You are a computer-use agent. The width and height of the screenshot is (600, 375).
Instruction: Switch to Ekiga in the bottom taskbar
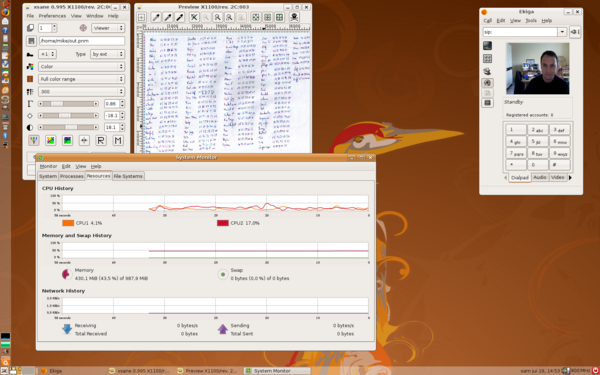(x=72, y=371)
